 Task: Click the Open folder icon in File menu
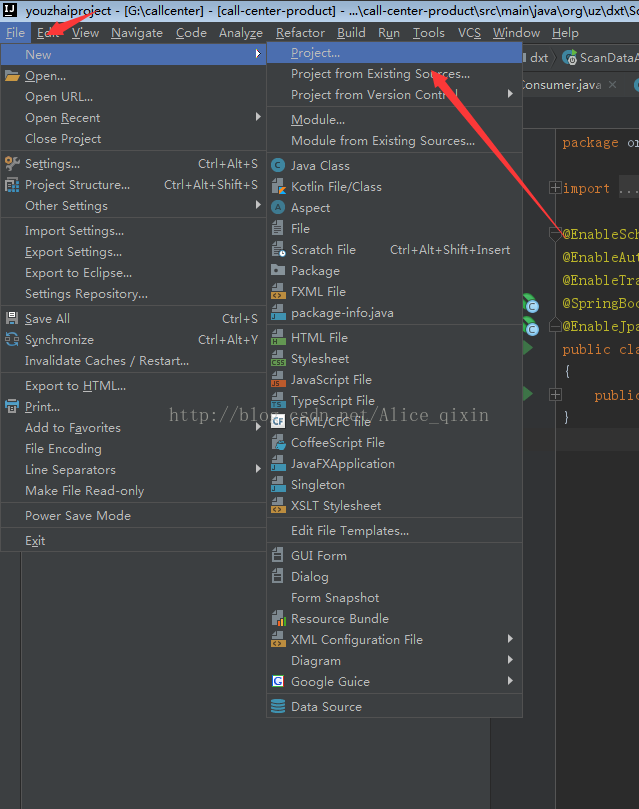(12, 76)
